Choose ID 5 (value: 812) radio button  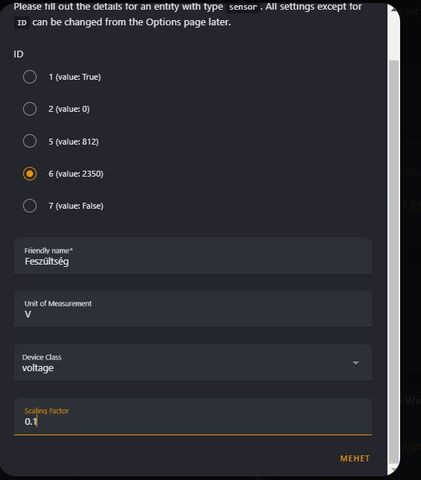tap(30, 141)
